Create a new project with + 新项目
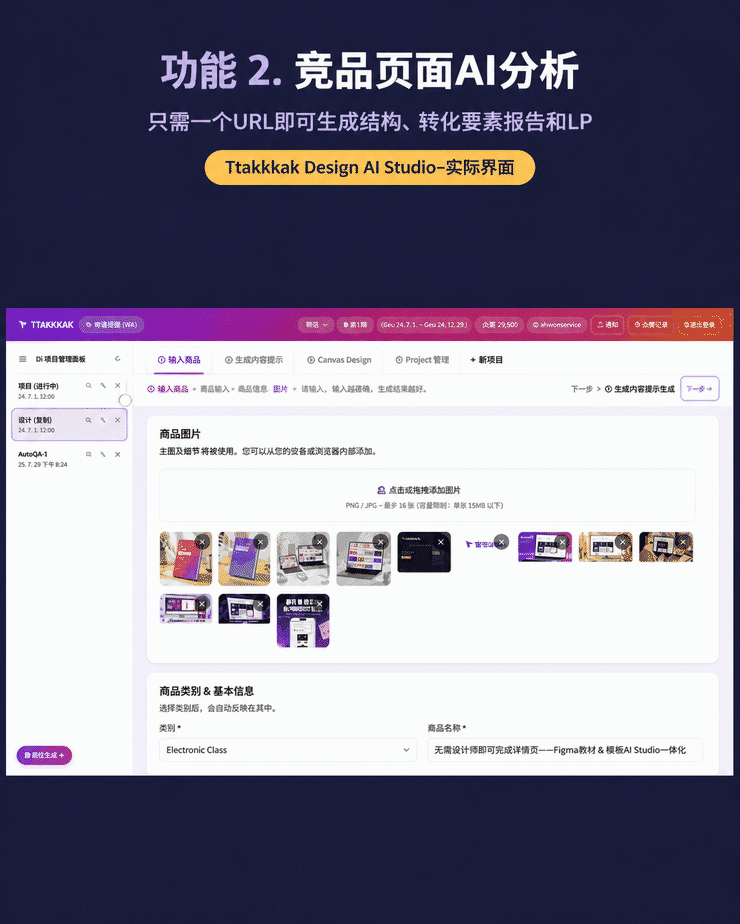 click(x=486, y=359)
